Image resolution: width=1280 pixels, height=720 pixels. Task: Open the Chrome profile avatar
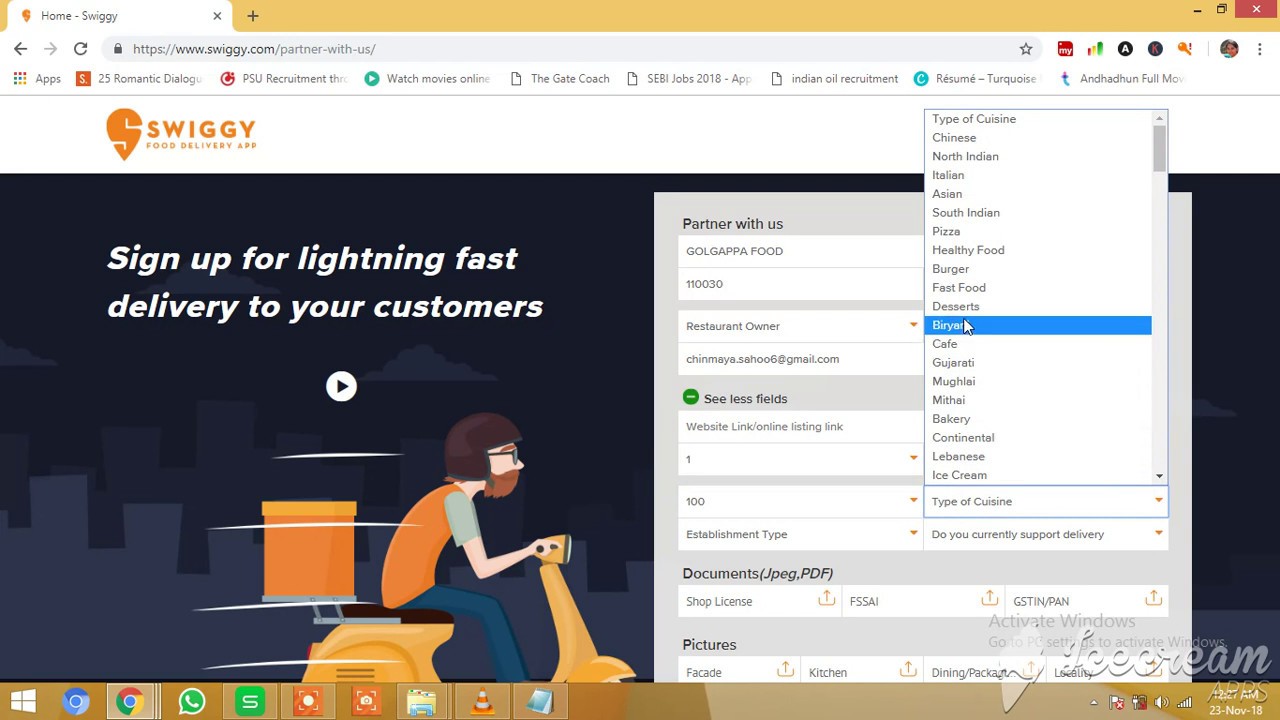click(x=1229, y=49)
